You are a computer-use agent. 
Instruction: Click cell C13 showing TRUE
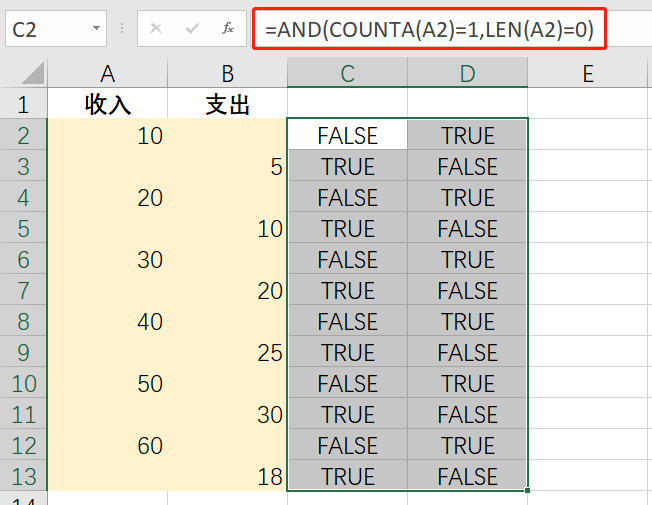(347, 475)
